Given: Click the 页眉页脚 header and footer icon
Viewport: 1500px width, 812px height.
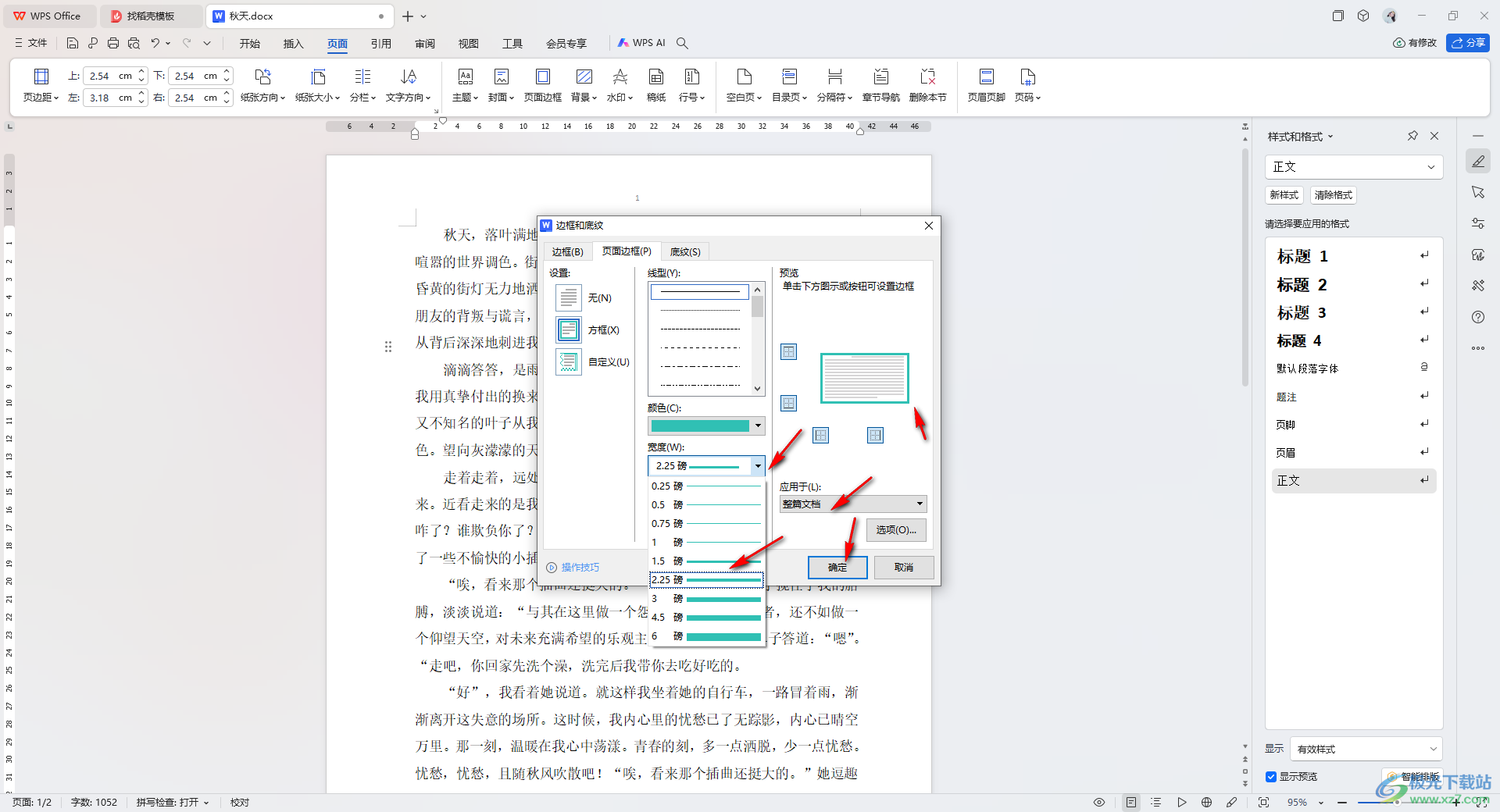Looking at the screenshot, I should coord(986,85).
